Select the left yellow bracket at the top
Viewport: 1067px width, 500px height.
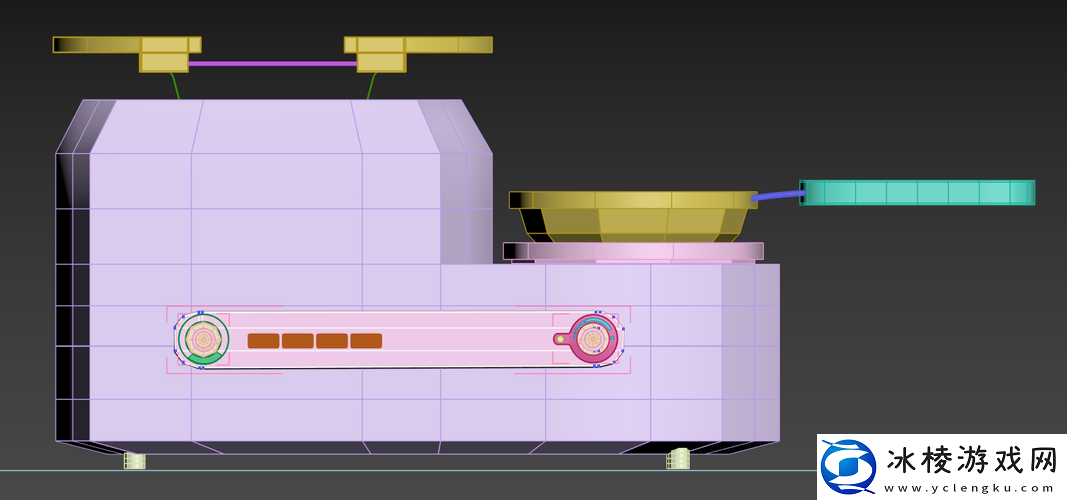164,53
